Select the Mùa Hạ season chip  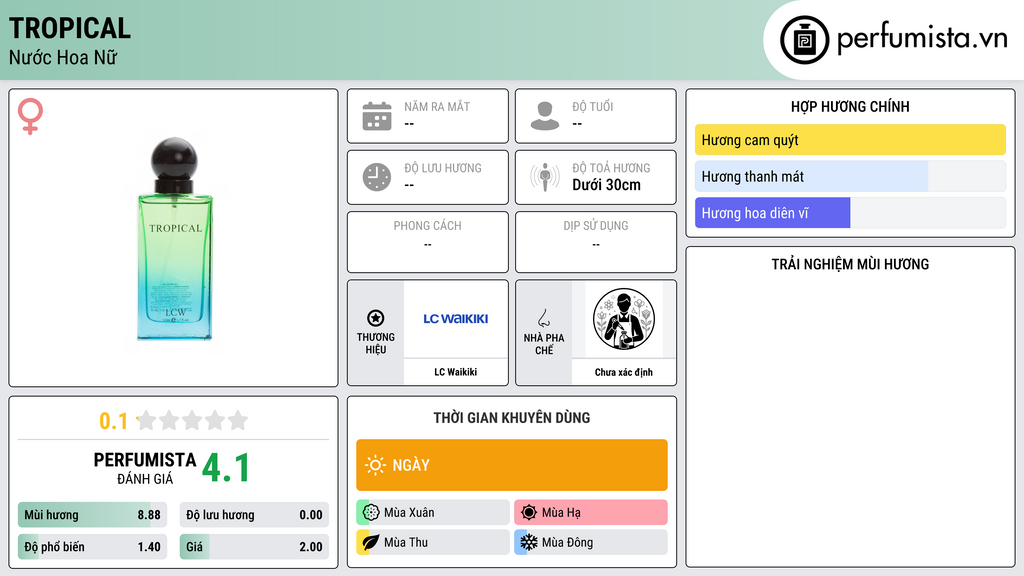591,513
